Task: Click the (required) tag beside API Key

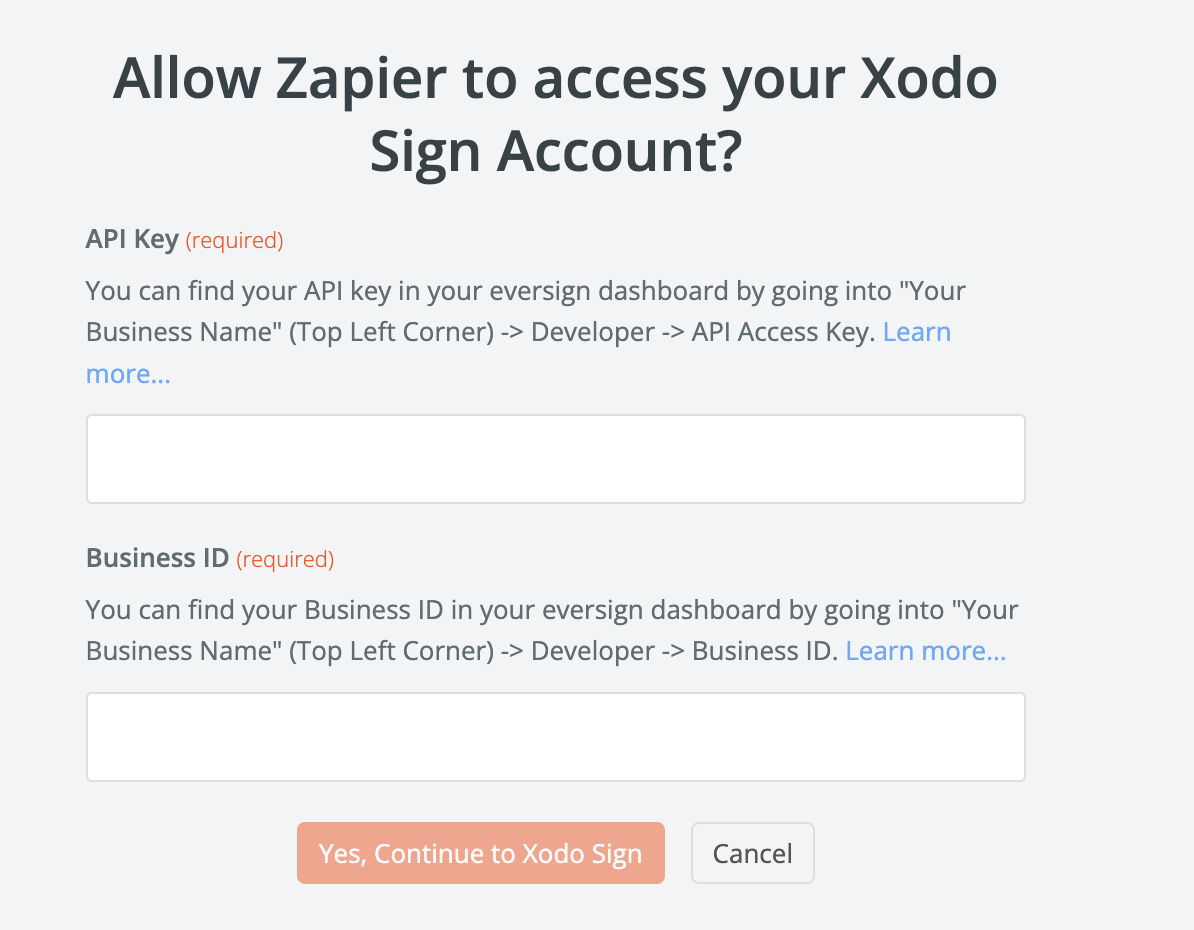Action: coord(235,241)
